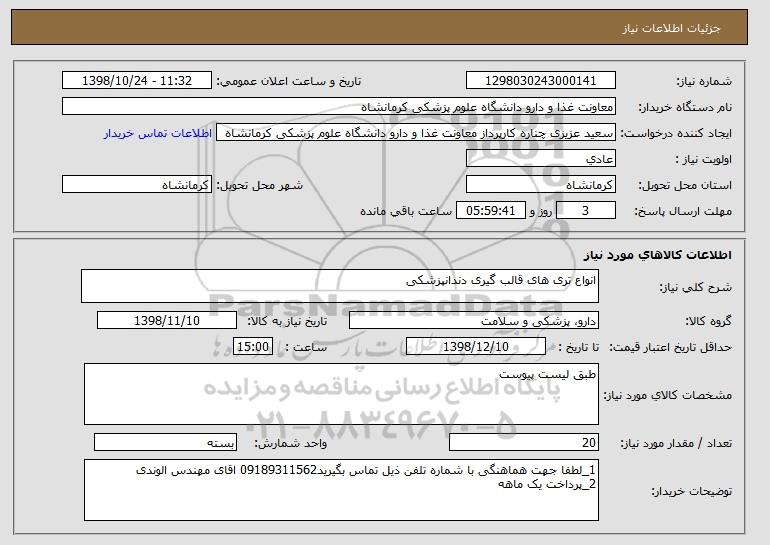Select the شهر محل تحویل field
770x545 pixels.
pyautogui.click(x=137, y=185)
